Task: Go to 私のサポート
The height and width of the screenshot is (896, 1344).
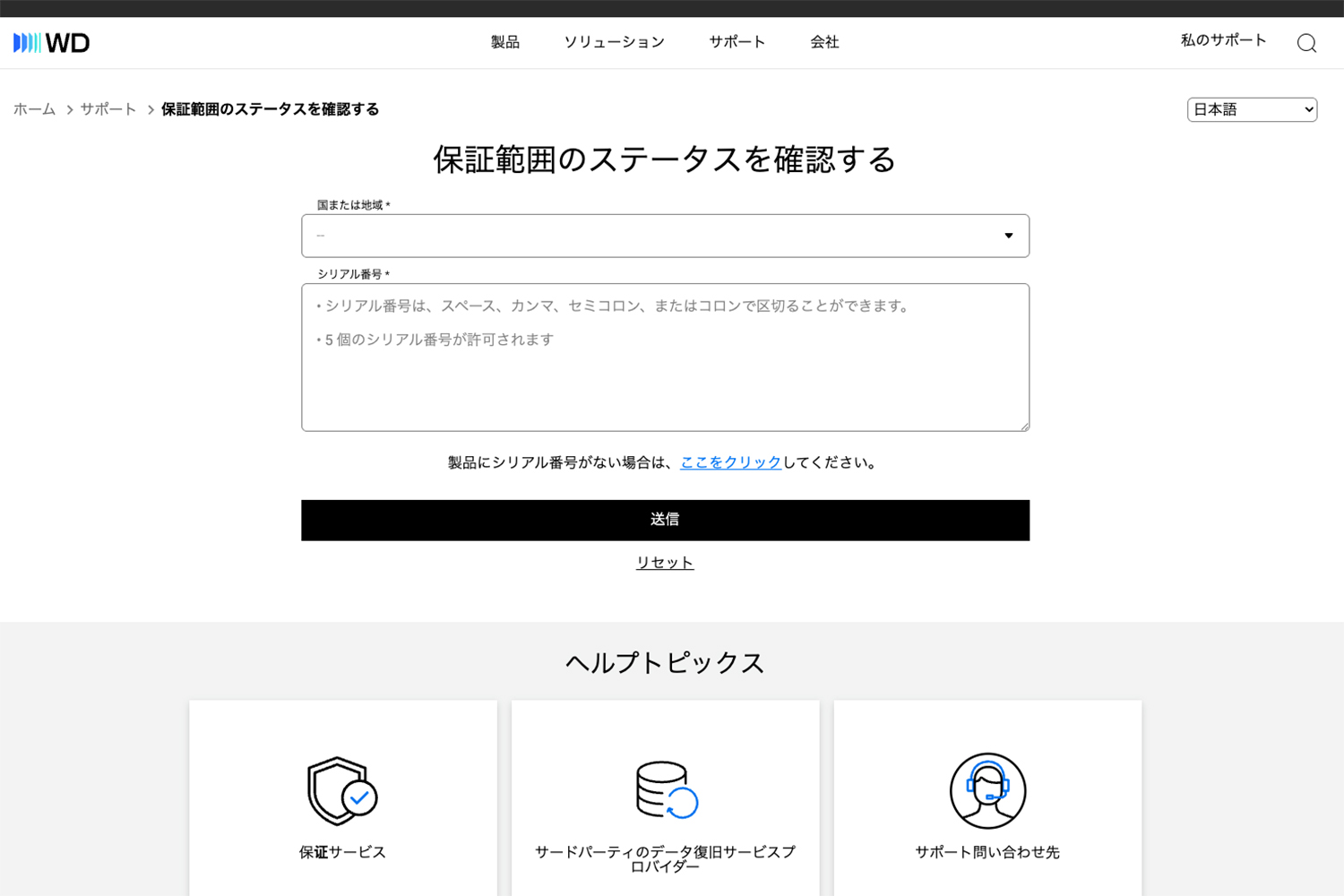Action: tap(1223, 40)
